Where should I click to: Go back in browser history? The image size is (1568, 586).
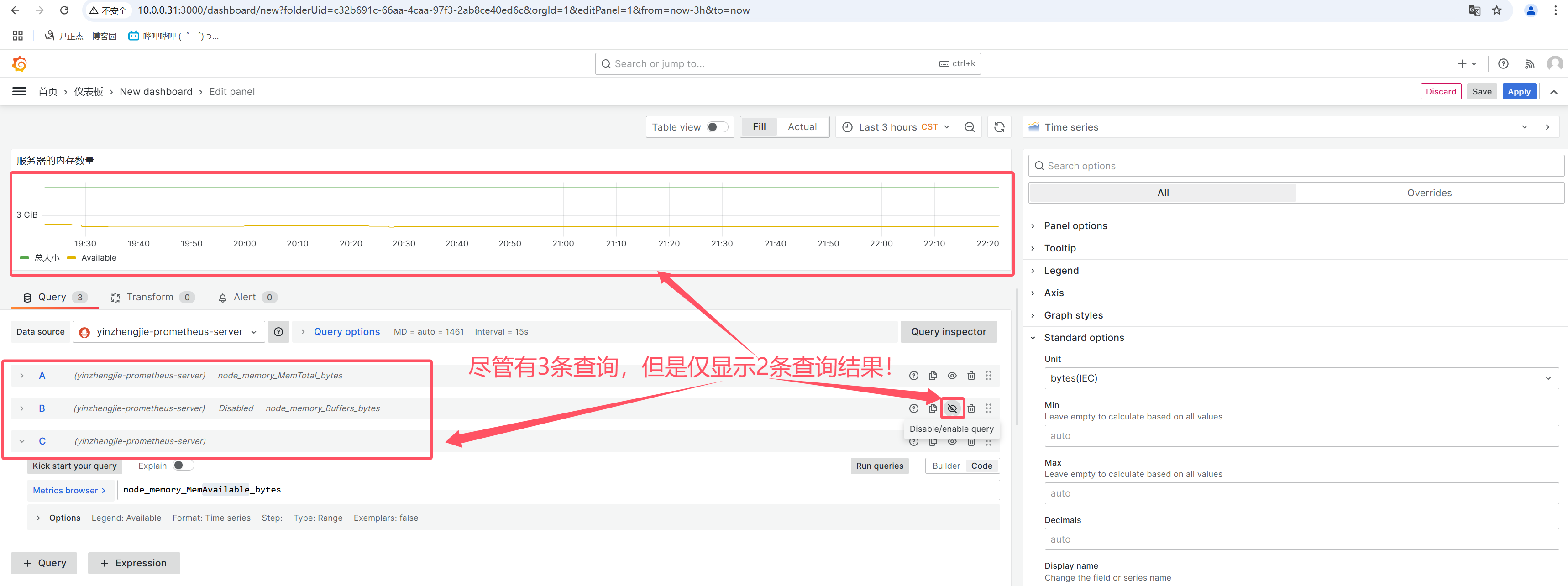[x=15, y=10]
